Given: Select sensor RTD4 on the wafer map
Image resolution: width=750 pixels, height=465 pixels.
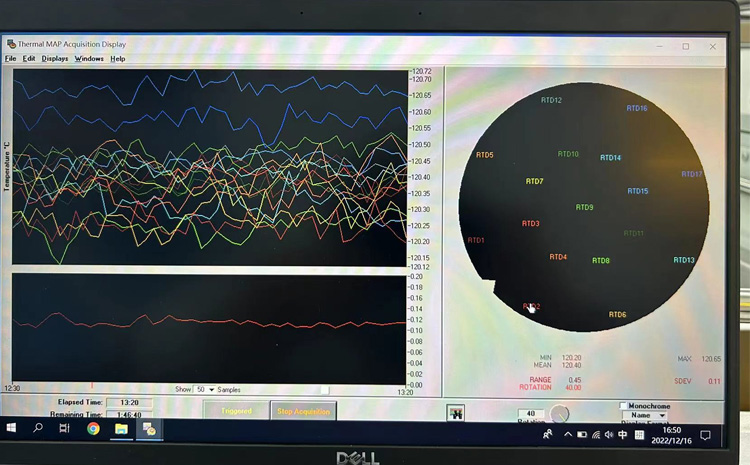Looking at the screenshot, I should pos(558,257).
